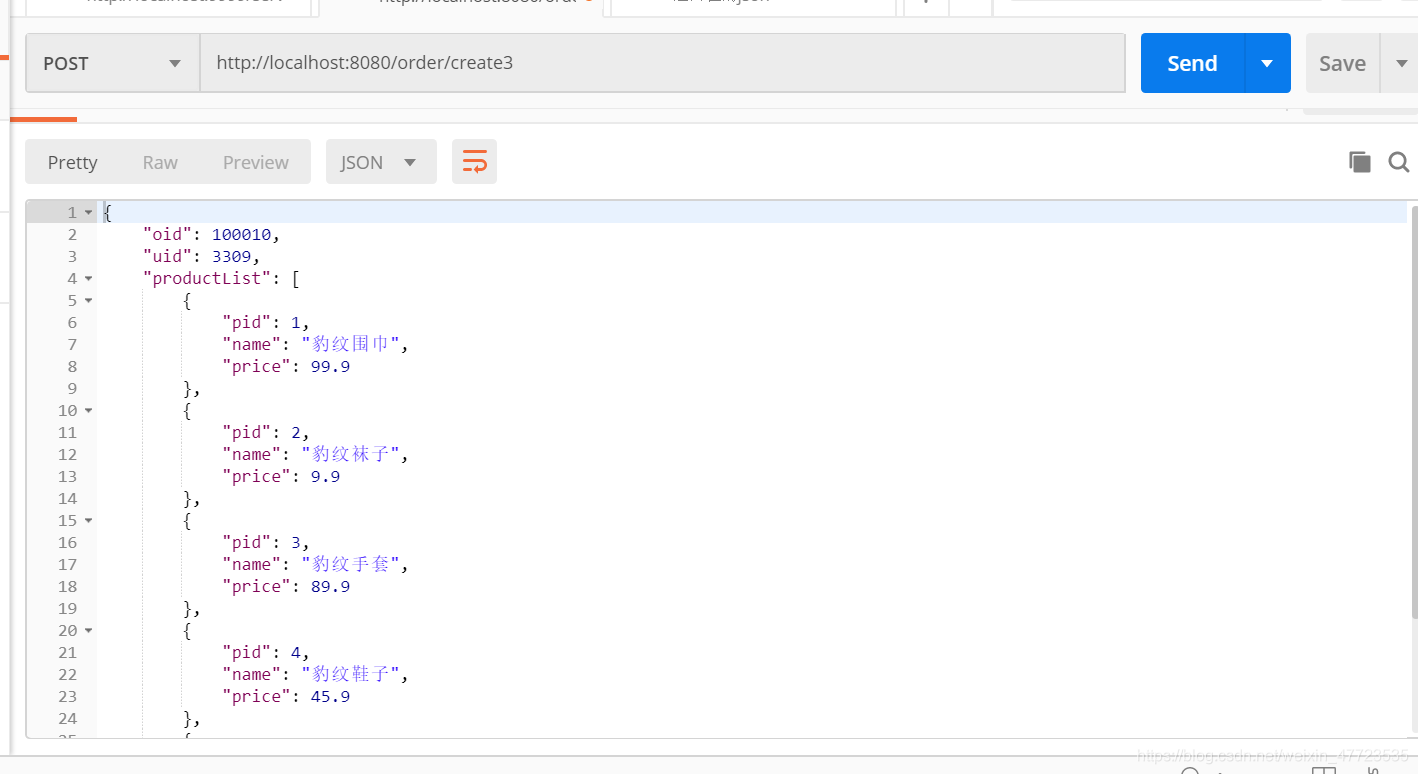The width and height of the screenshot is (1418, 774).
Task: Click the price value 89.9
Action: (x=330, y=587)
